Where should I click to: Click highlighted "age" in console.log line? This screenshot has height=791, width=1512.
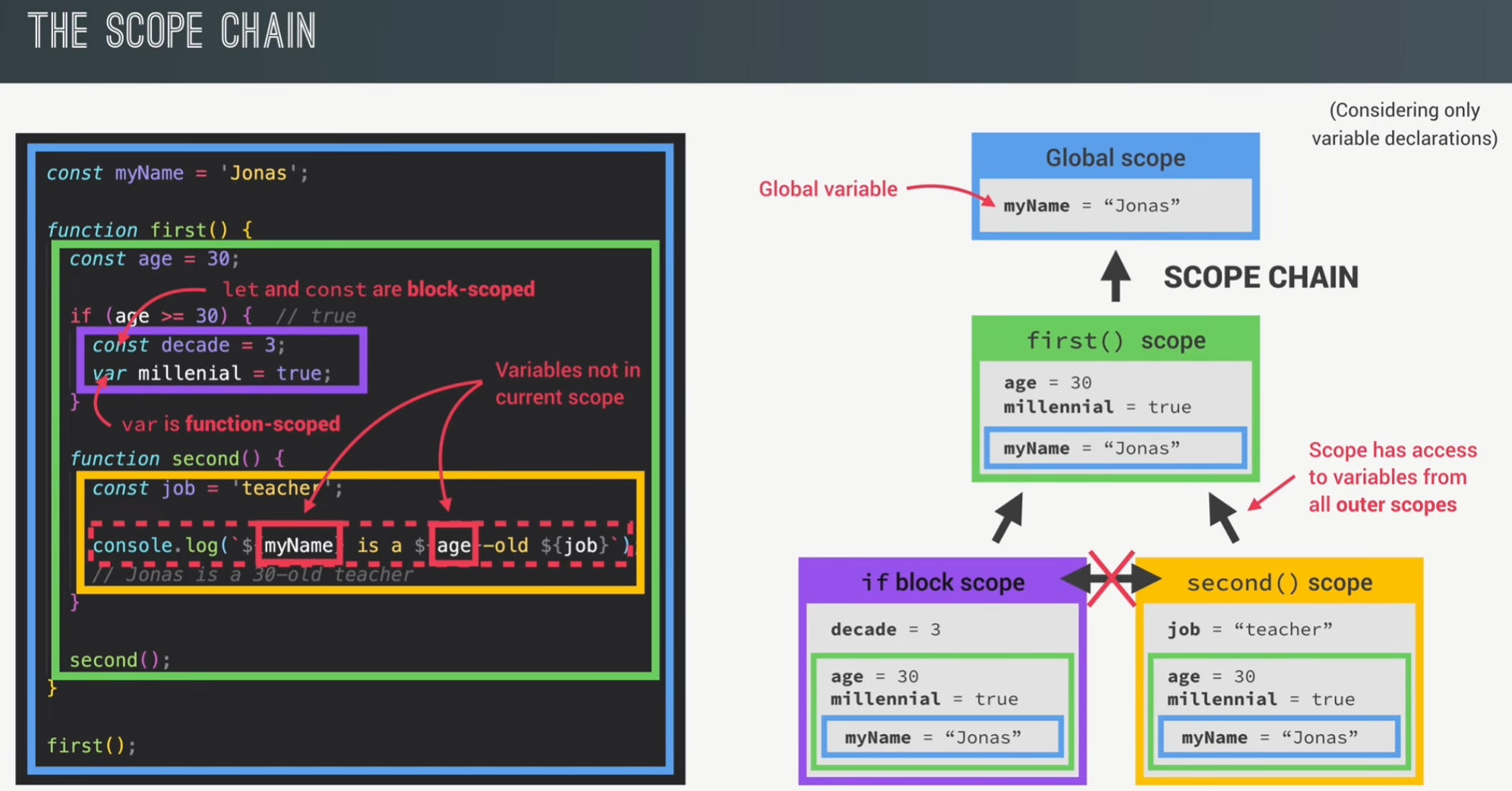coord(453,546)
